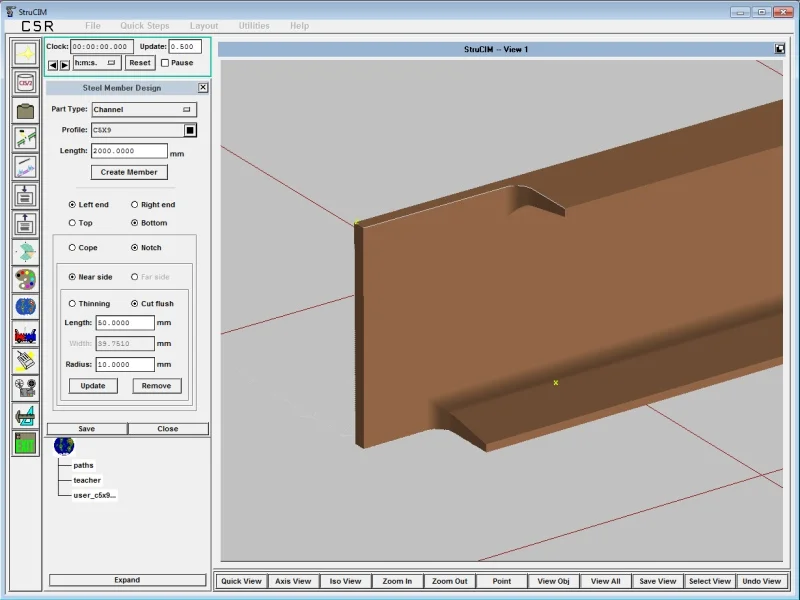The width and height of the screenshot is (800, 600).
Task: Click the View Obj button
Action: [554, 581]
